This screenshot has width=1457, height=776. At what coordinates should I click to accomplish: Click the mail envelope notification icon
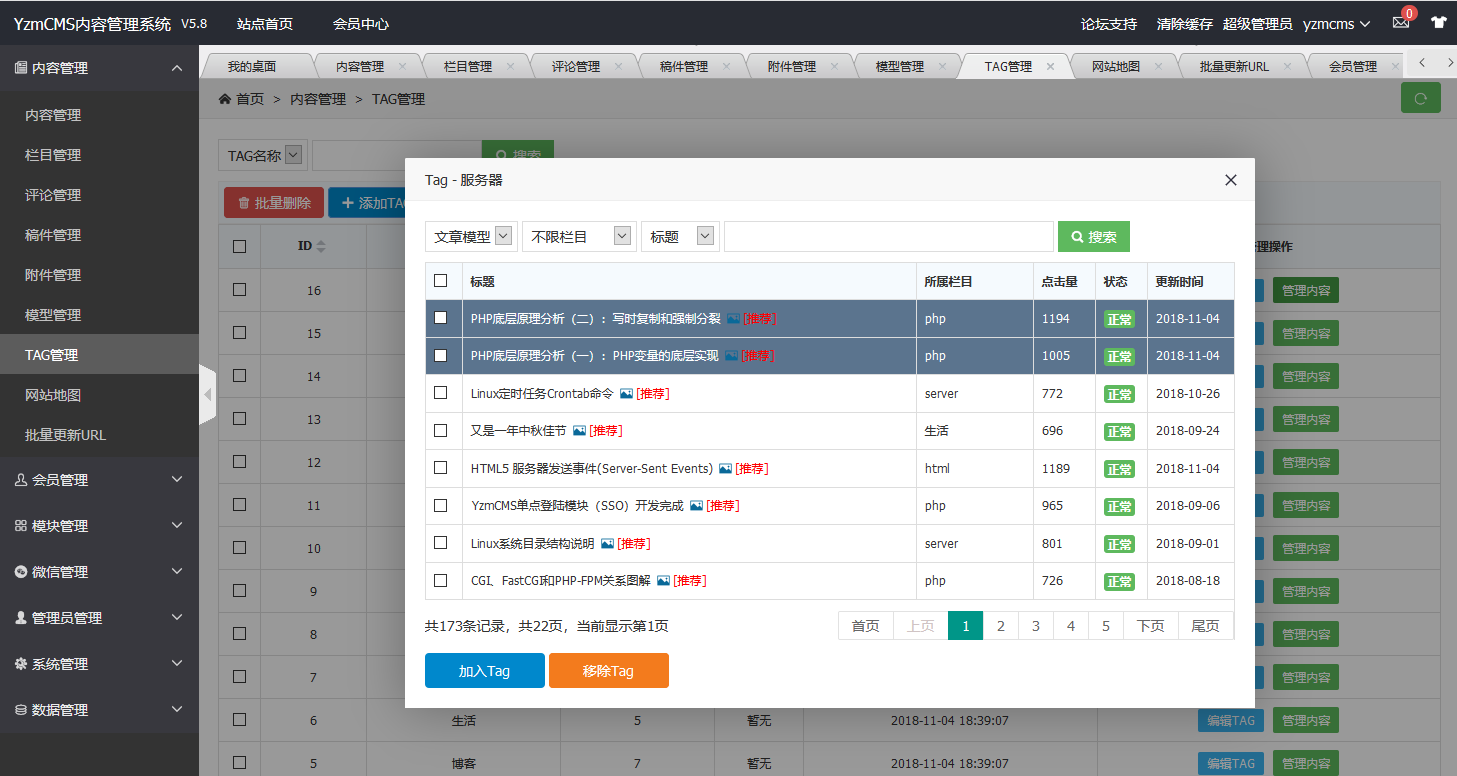pos(1400,24)
